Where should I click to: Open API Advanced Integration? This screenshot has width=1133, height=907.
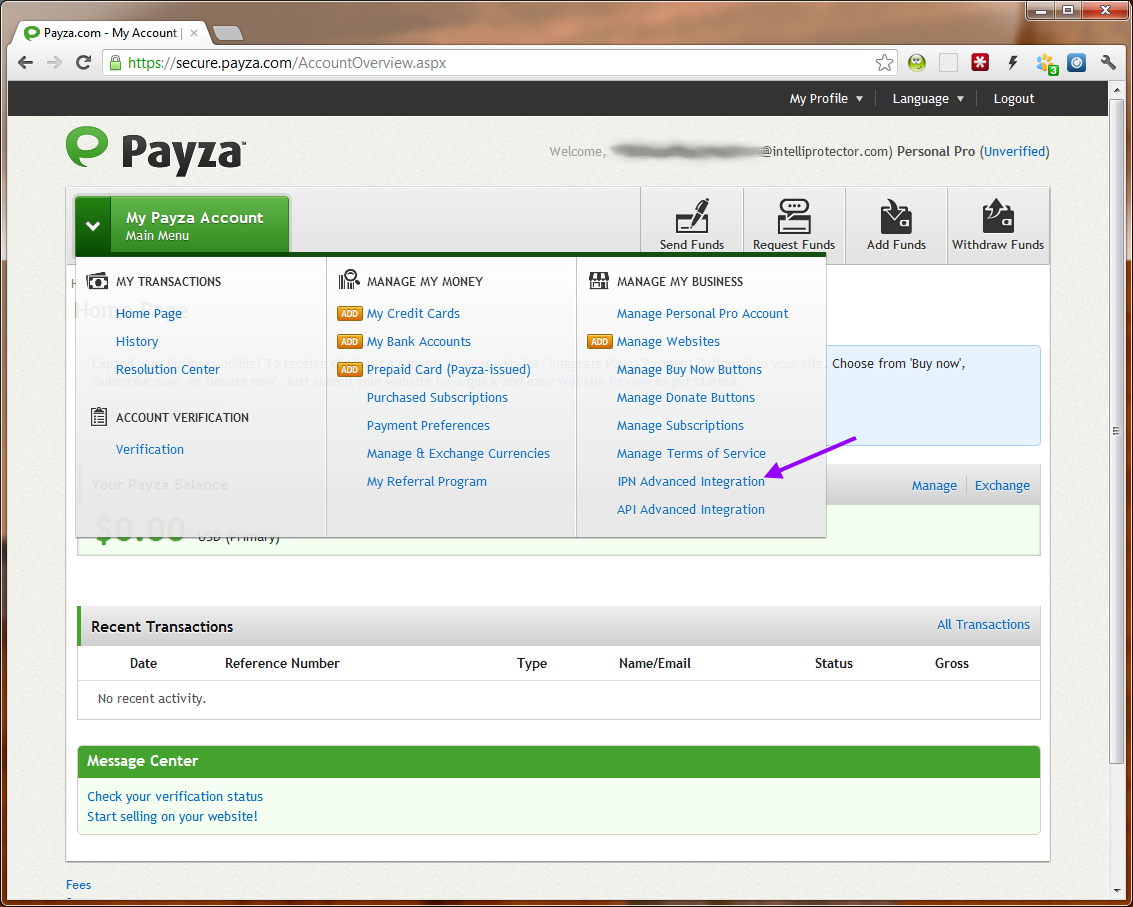[x=691, y=510]
